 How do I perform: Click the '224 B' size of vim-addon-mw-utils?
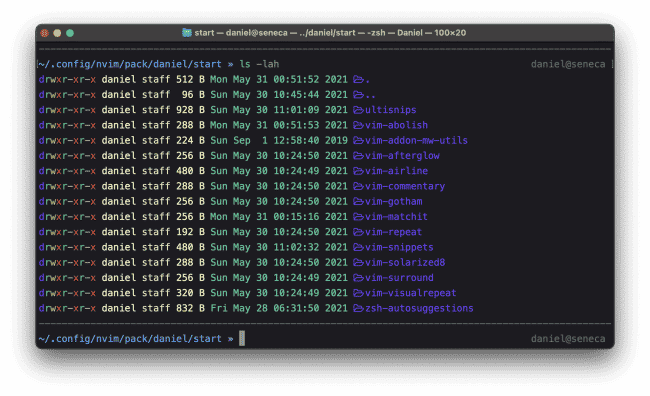pyautogui.click(x=190, y=141)
